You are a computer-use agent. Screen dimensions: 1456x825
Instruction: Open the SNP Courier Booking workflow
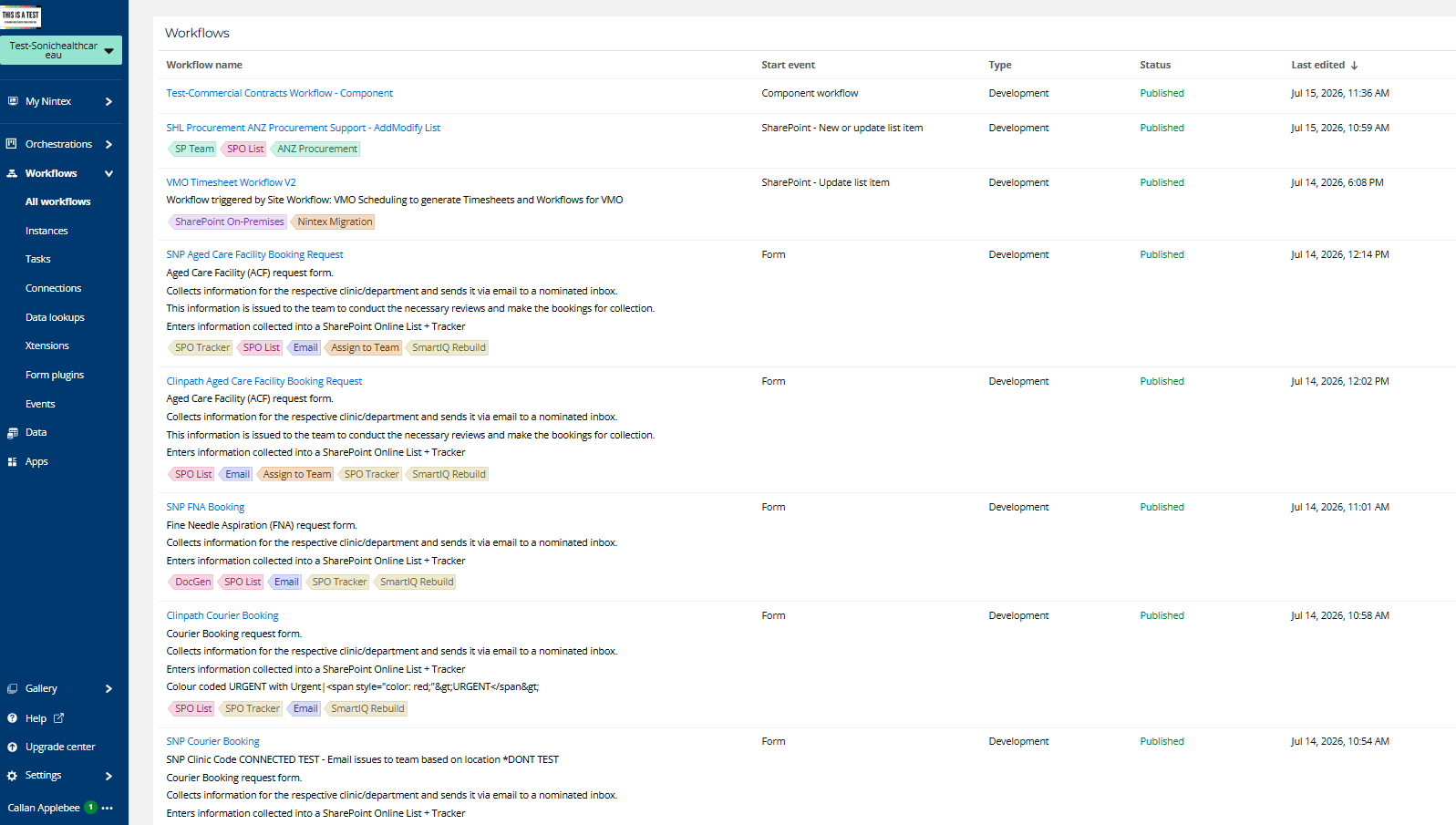pos(213,742)
